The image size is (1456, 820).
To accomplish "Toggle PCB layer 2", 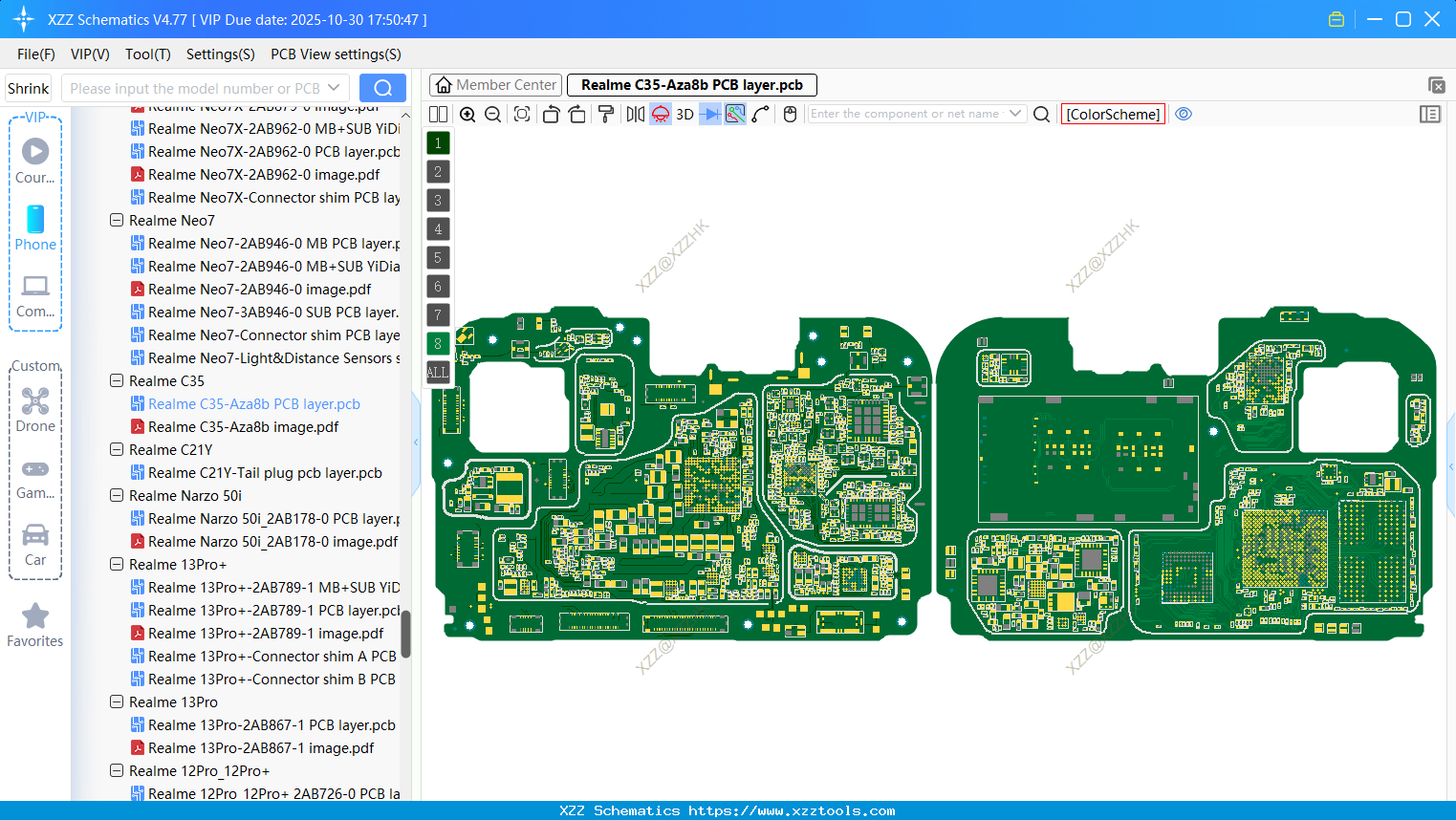I will 438,172.
